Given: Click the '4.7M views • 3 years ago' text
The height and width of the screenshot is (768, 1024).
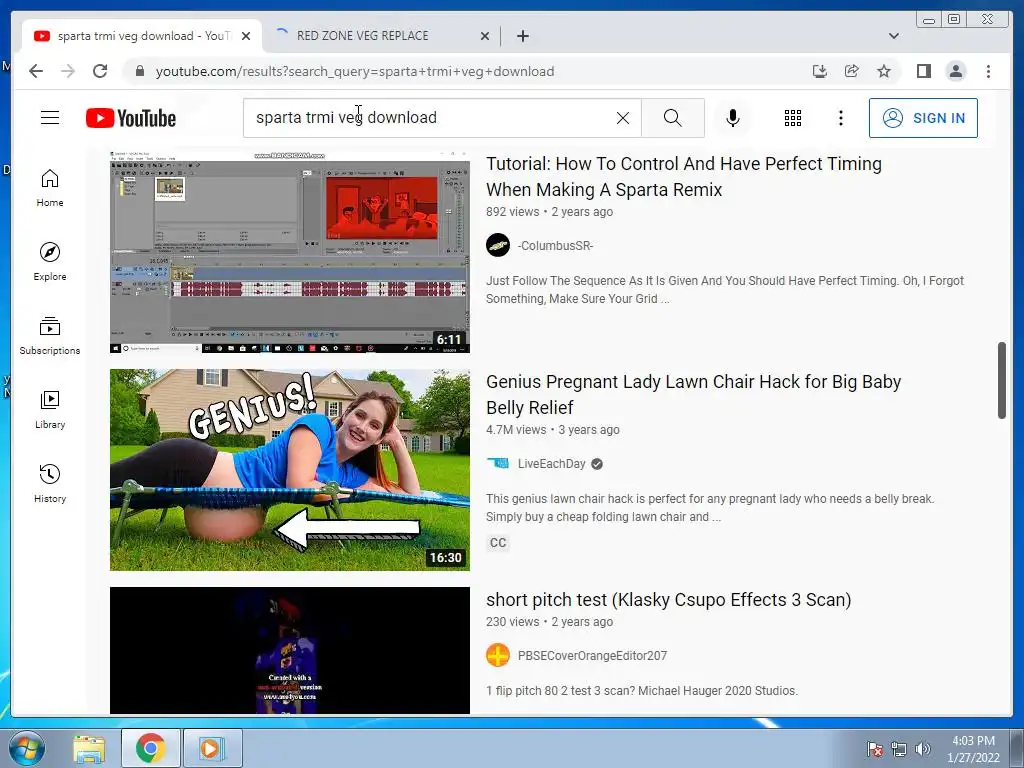Looking at the screenshot, I should pos(553,430).
